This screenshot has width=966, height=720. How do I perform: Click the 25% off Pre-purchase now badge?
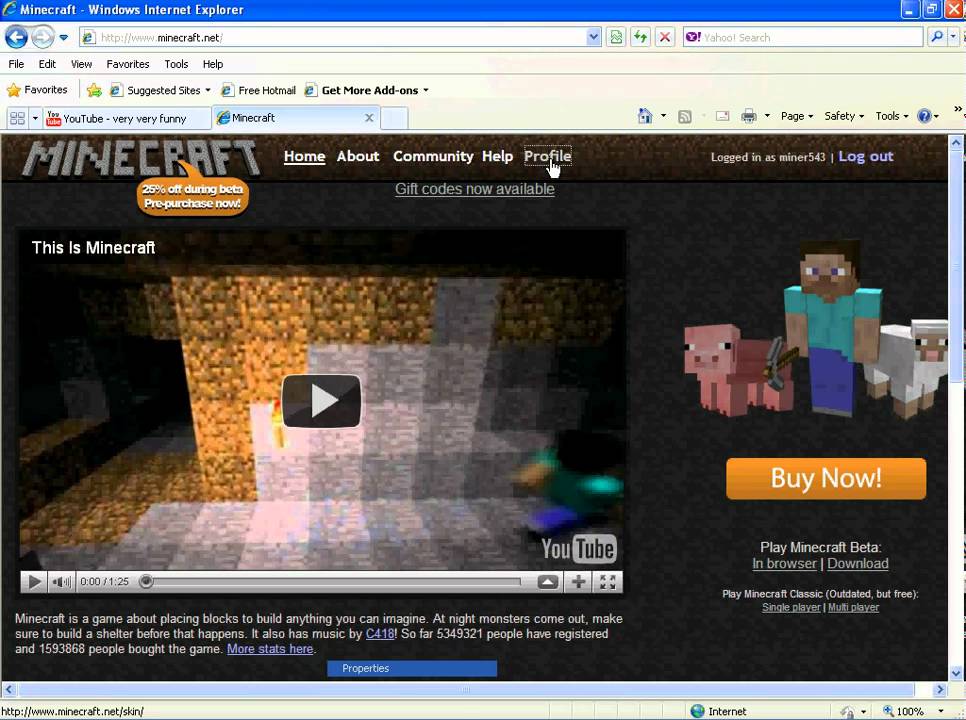point(193,196)
